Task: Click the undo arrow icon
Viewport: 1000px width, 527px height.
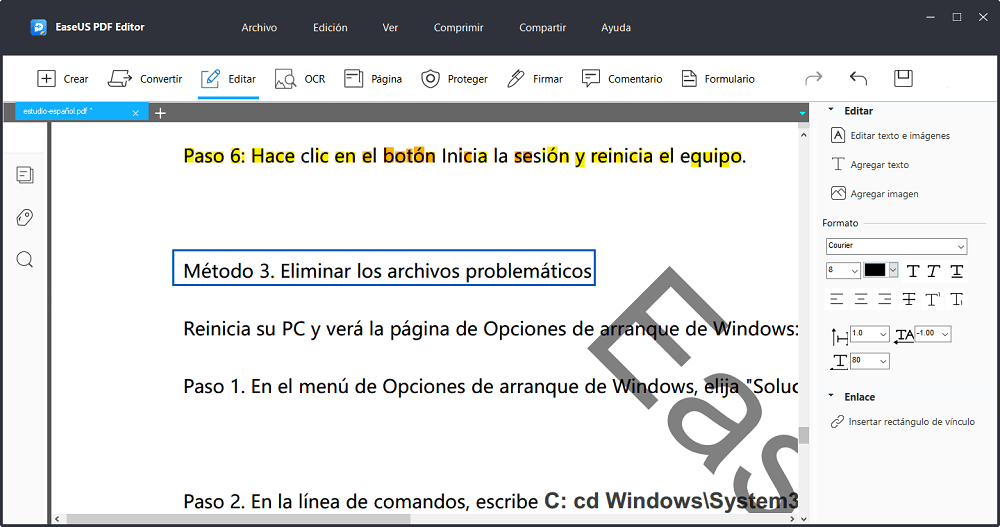Action: (858, 78)
